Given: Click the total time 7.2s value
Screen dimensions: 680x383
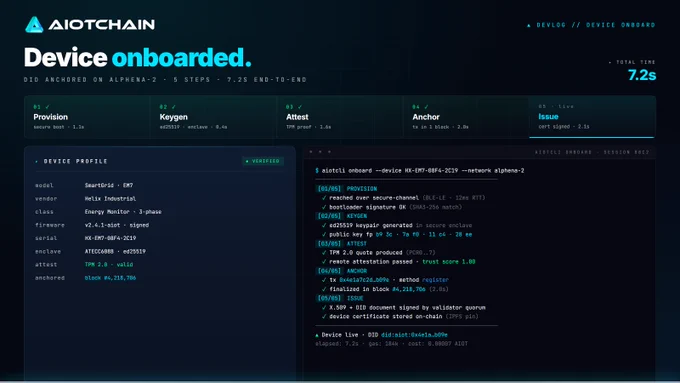Looking at the screenshot, I should pos(642,75).
